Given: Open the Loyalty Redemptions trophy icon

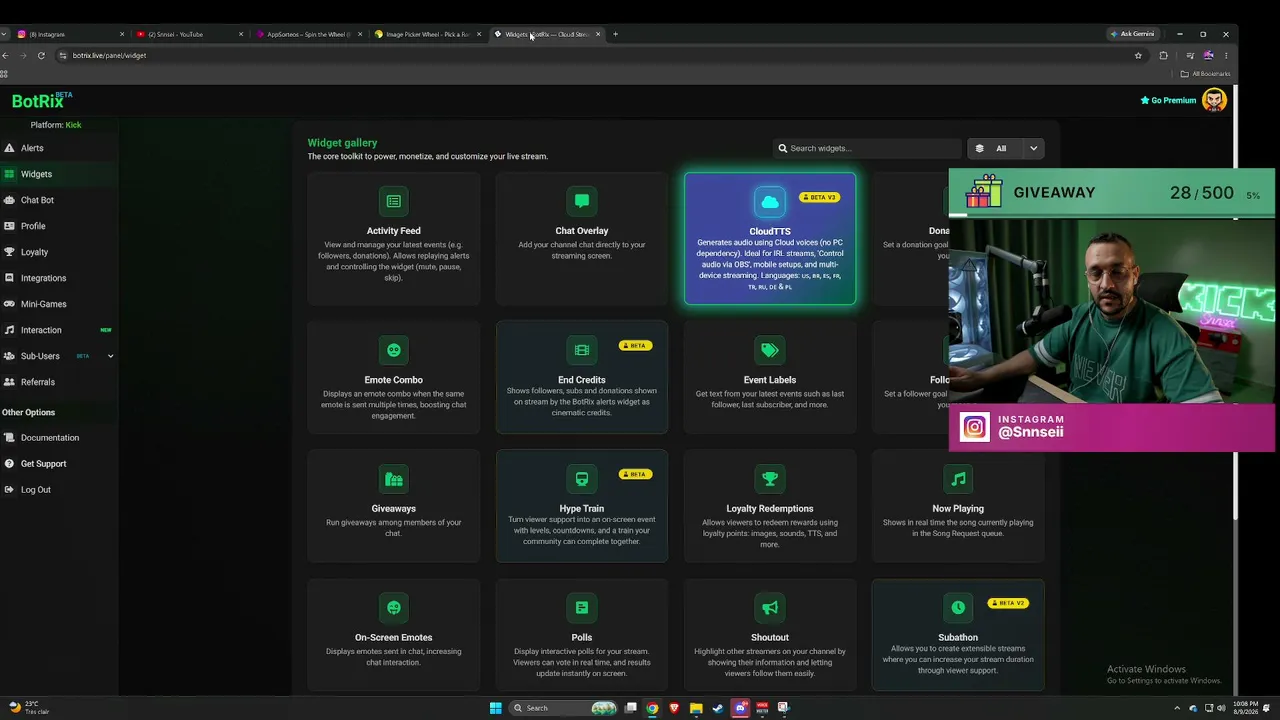Looking at the screenshot, I should (x=770, y=479).
